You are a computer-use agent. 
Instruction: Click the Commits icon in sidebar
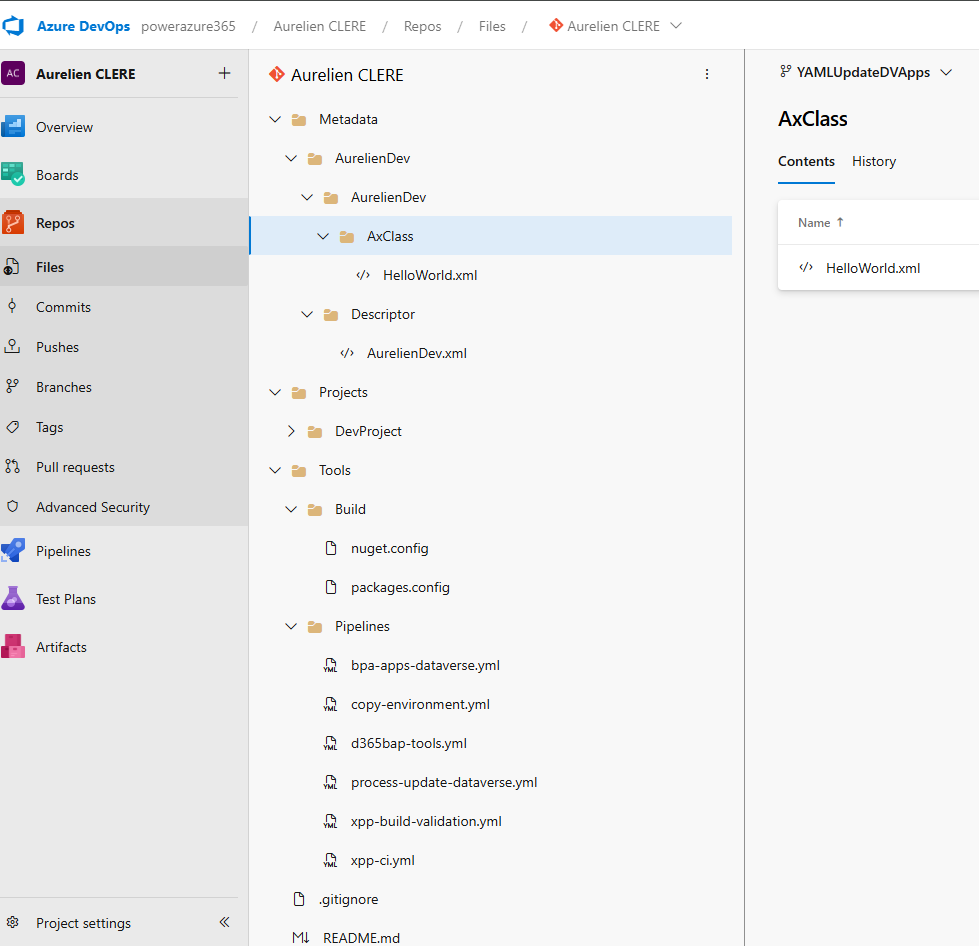pyautogui.click(x=12, y=307)
